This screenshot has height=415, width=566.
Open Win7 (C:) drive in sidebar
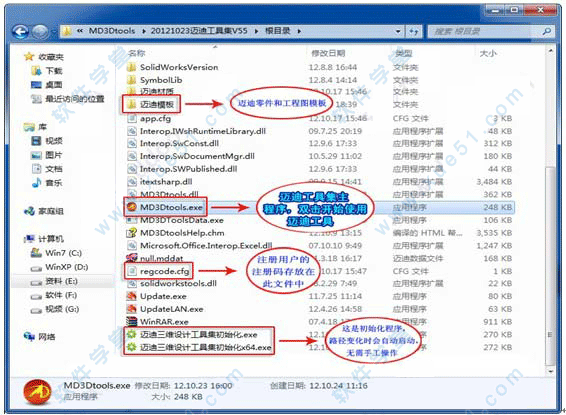[56, 253]
